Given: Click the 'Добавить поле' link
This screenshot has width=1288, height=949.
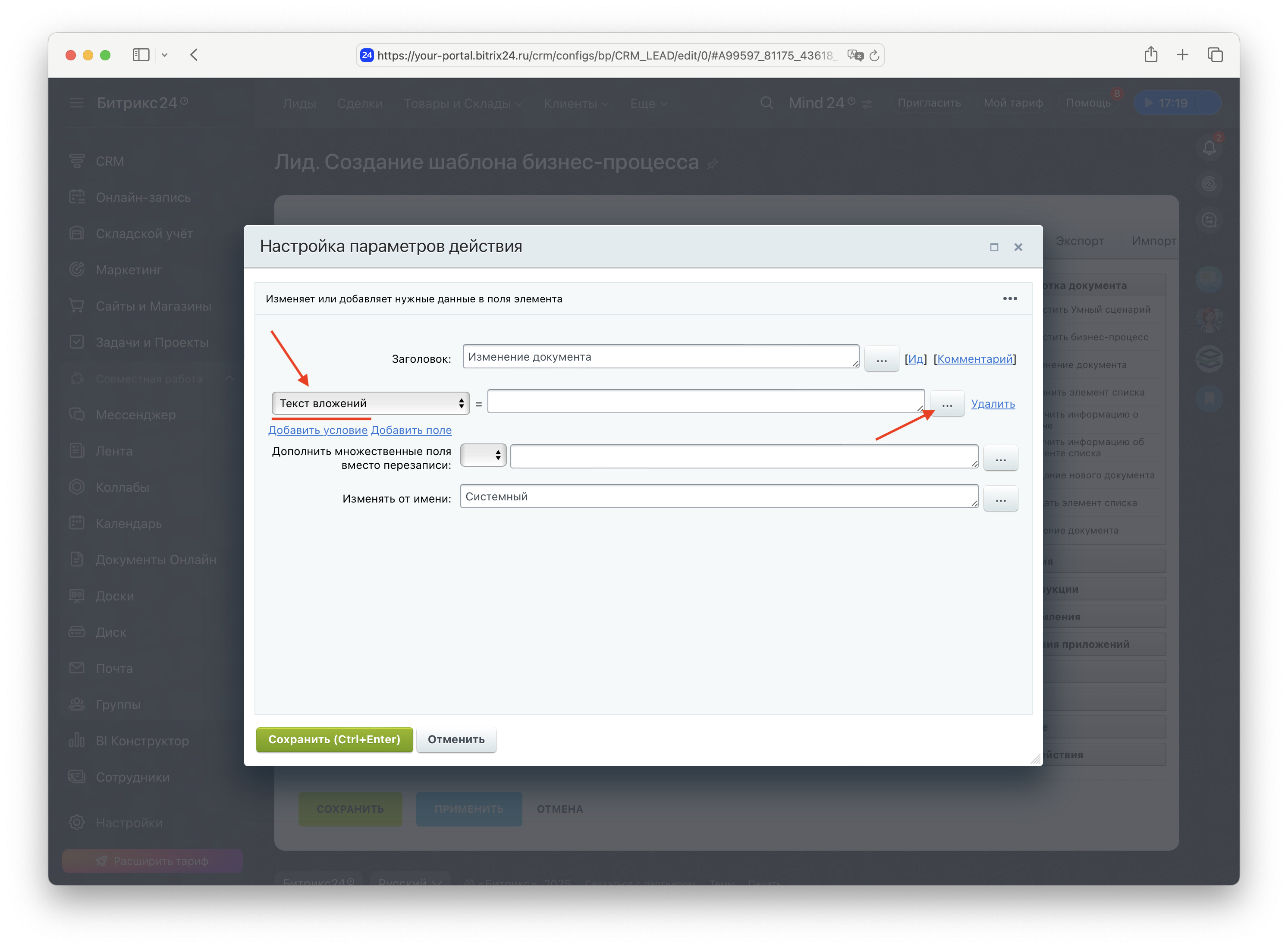Looking at the screenshot, I should point(411,430).
